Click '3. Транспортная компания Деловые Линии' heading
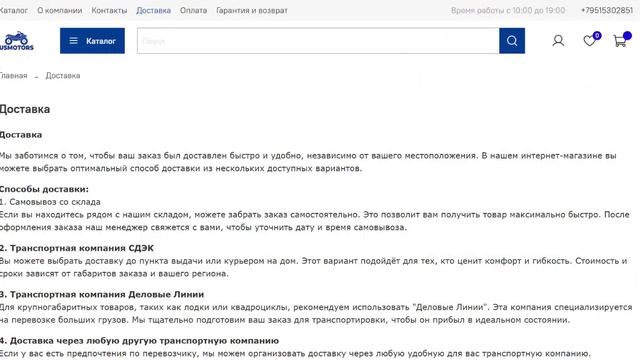Image resolution: width=640 pixels, height=360 pixels. 102,294
